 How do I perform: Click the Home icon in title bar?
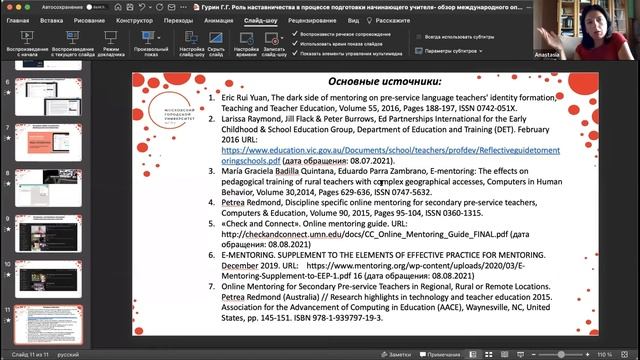click(x=118, y=7)
